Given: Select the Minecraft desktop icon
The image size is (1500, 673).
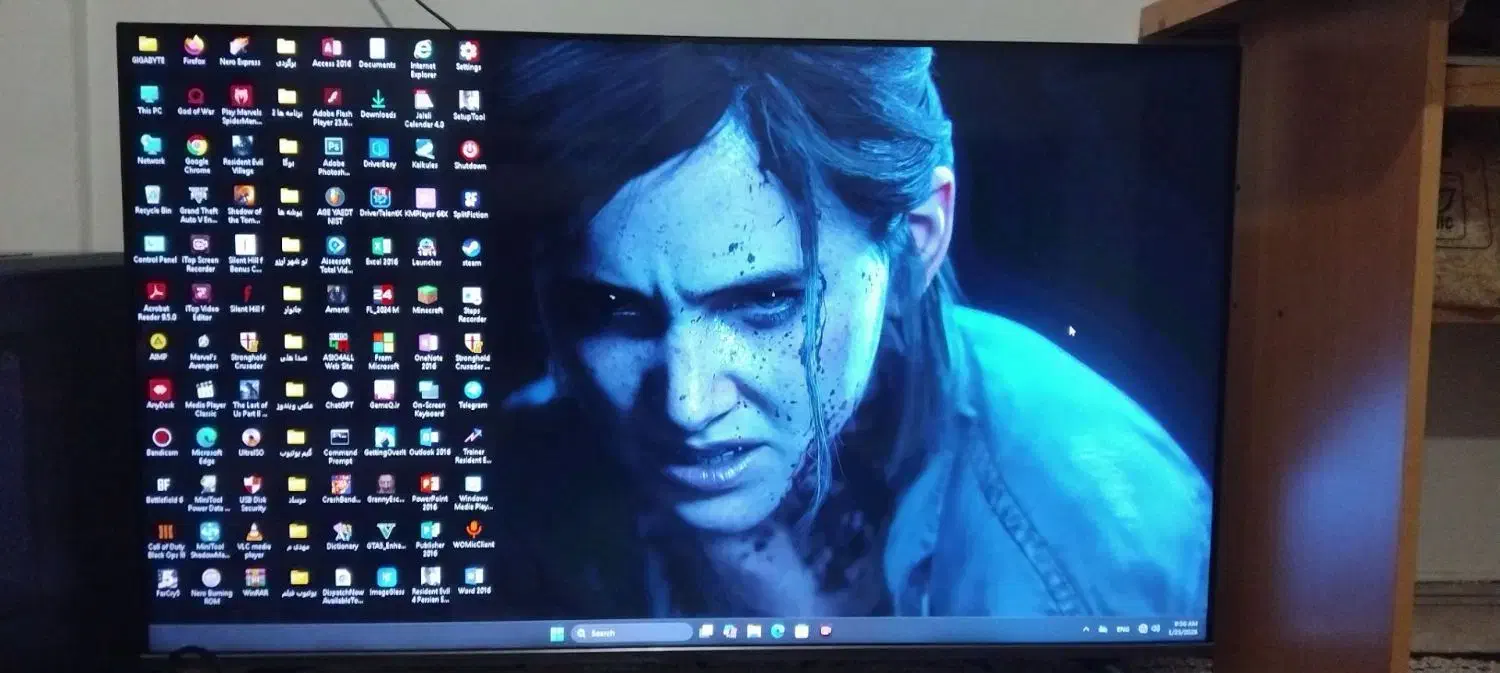Looking at the screenshot, I should (427, 296).
